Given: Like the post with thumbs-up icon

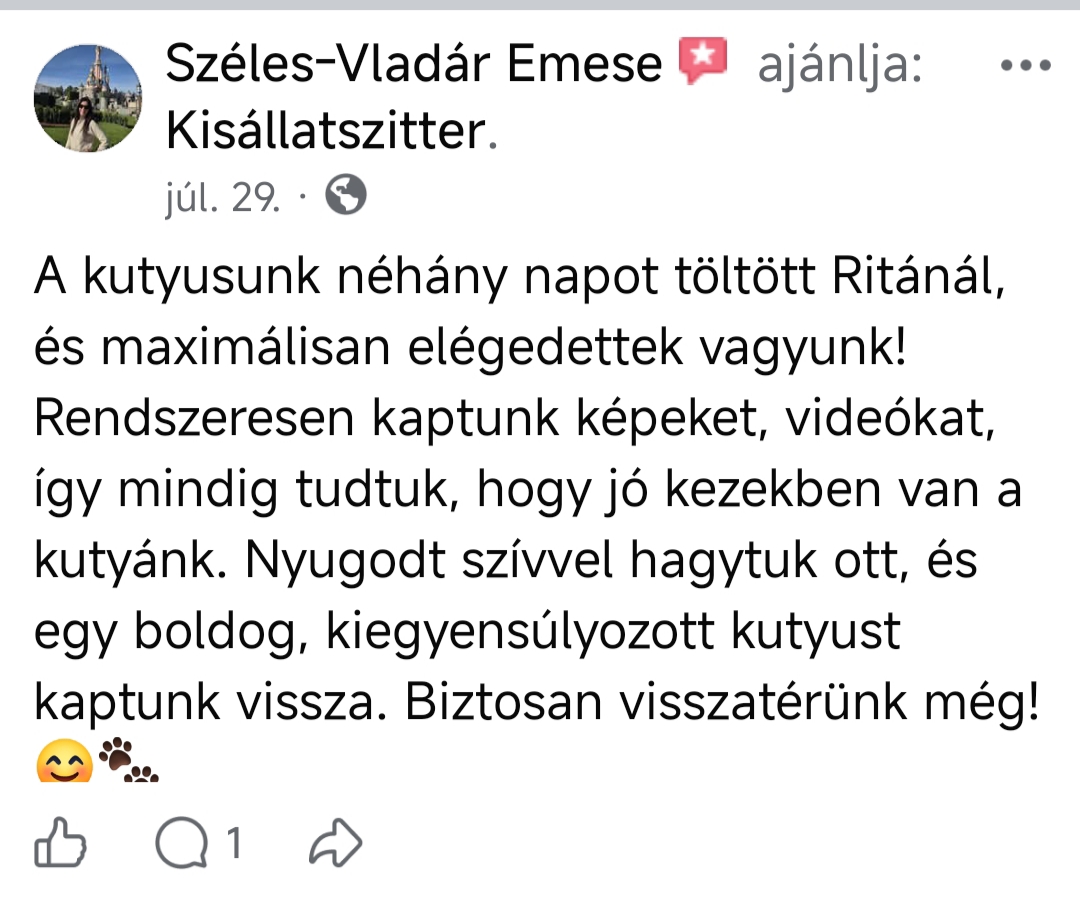Looking at the screenshot, I should pyautogui.click(x=59, y=845).
